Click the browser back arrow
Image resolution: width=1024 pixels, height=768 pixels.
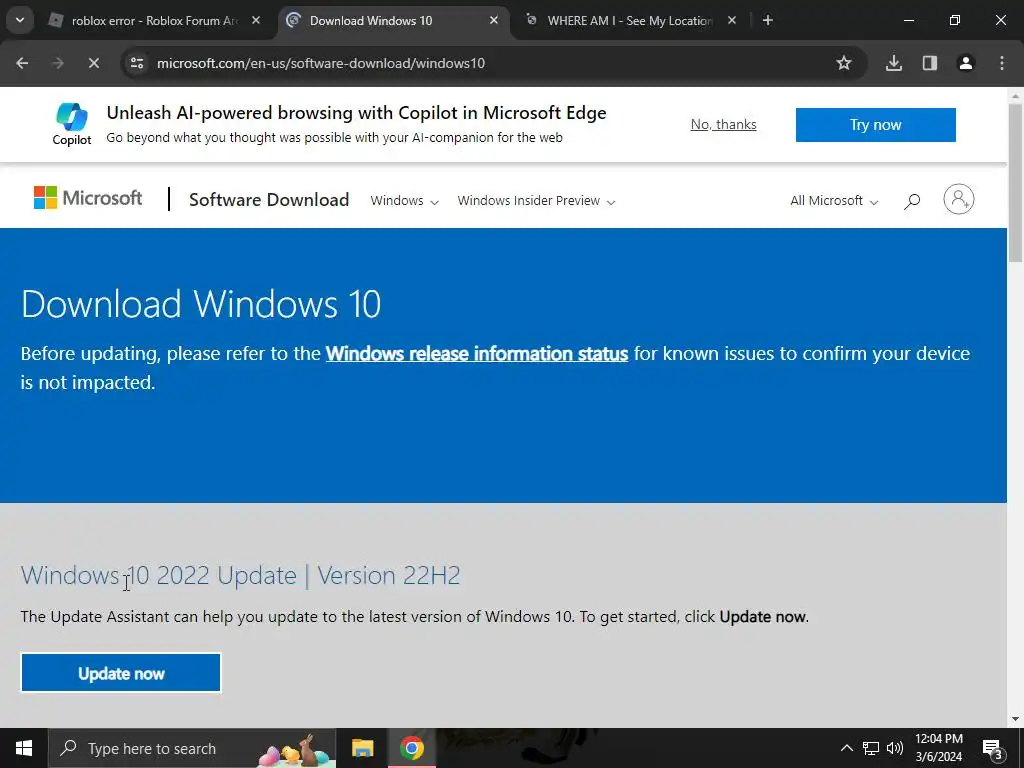tap(22, 63)
